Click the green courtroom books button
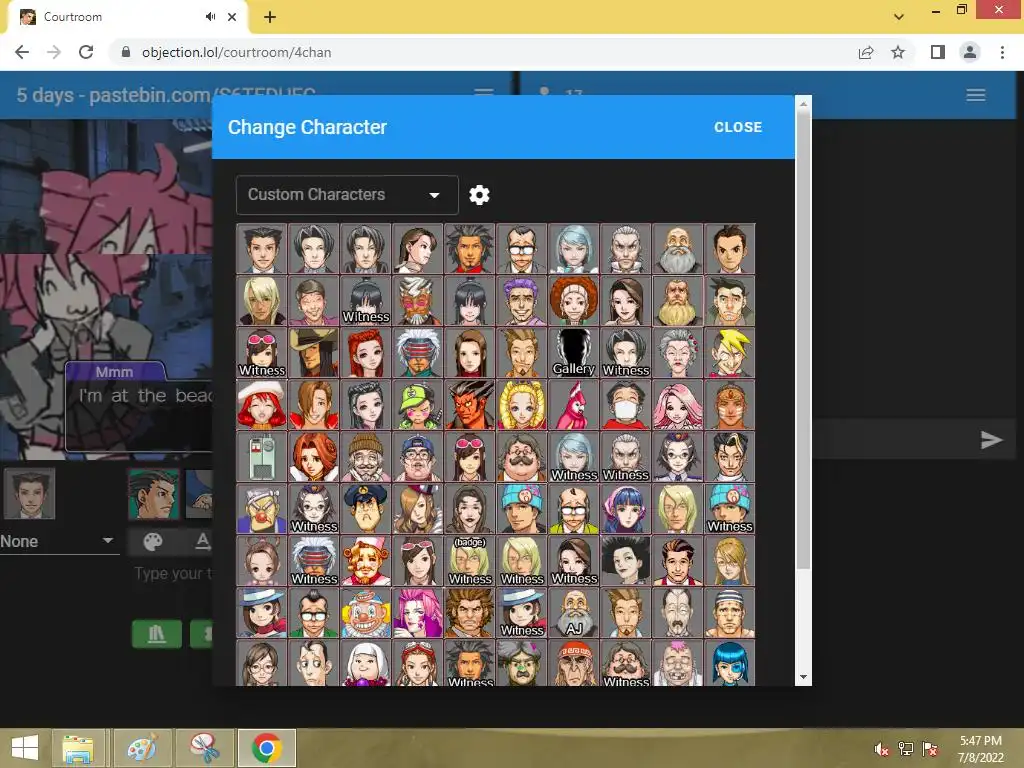Image resolution: width=1024 pixels, height=768 pixels. point(157,633)
